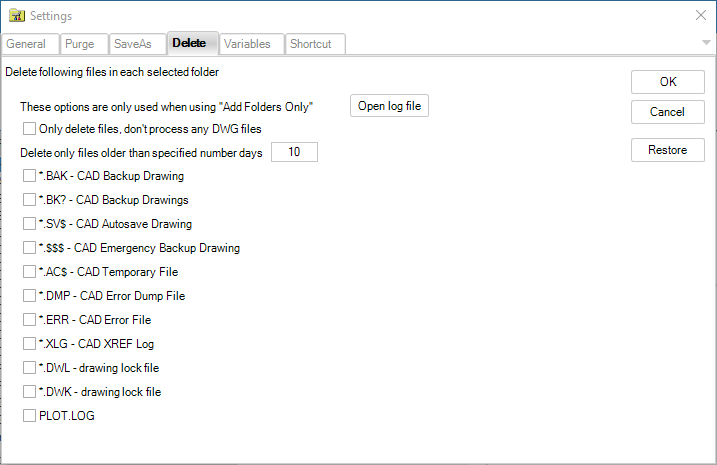Image resolution: width=717 pixels, height=465 pixels.
Task: Open the Purge tab
Action: tap(81, 44)
